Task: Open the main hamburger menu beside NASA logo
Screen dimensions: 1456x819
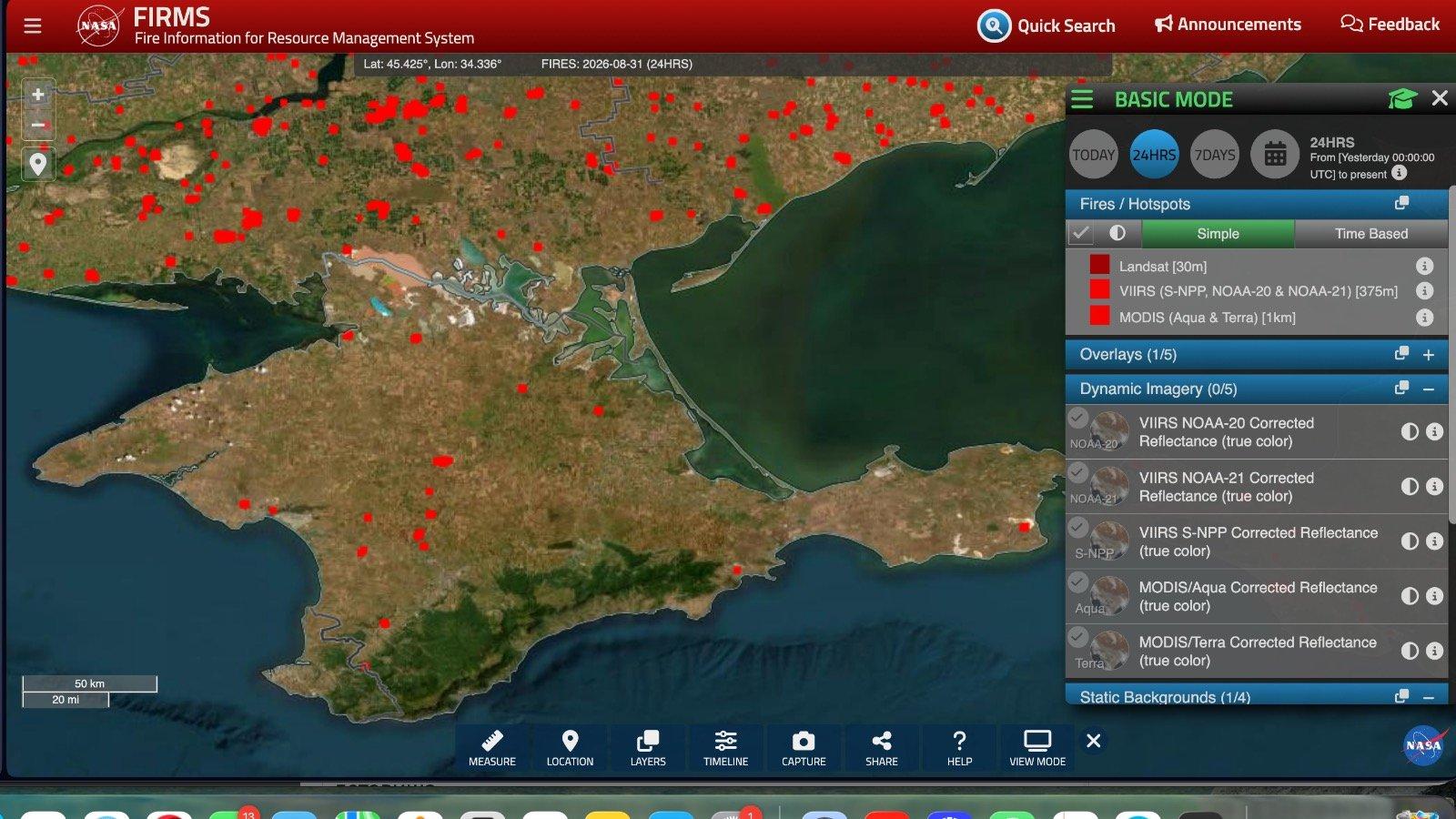Action: tap(33, 25)
